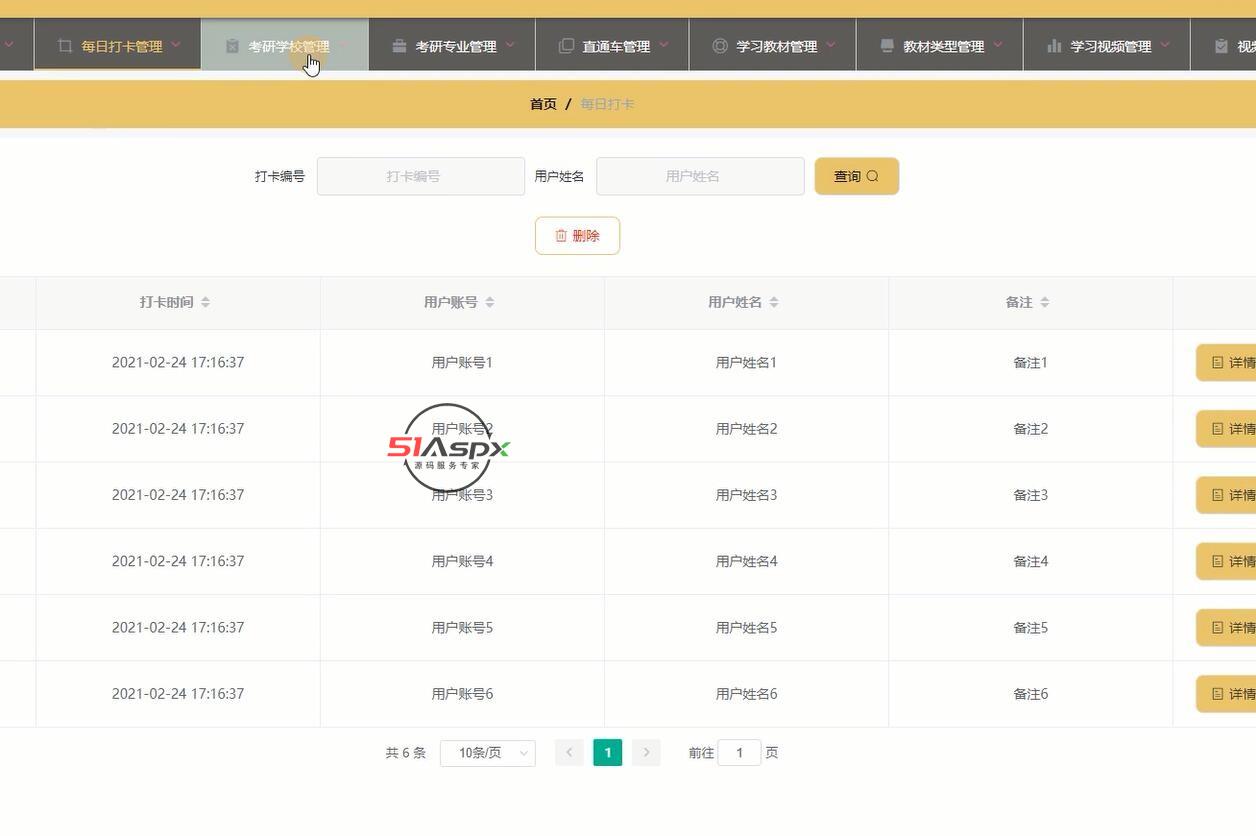Image resolution: width=1256 pixels, height=836 pixels.
Task: Open the 直通车管理 menu
Action: pyautogui.click(x=612, y=45)
